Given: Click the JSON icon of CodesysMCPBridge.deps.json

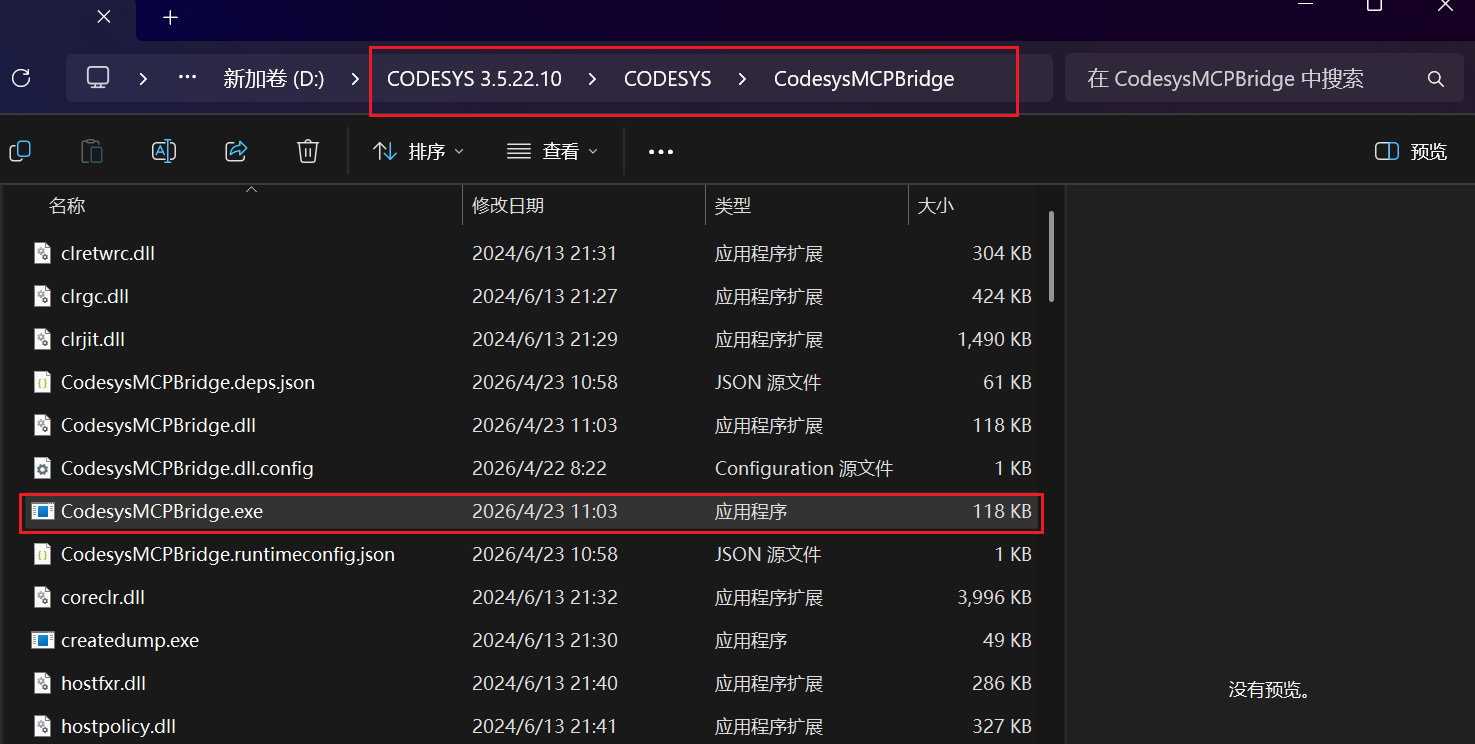Looking at the screenshot, I should [x=42, y=383].
